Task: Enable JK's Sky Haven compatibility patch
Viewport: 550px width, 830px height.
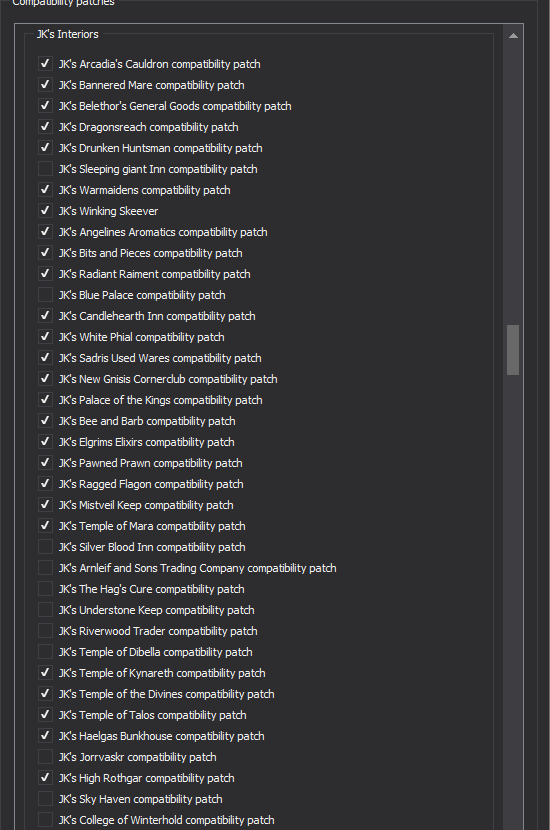Action: (x=46, y=799)
